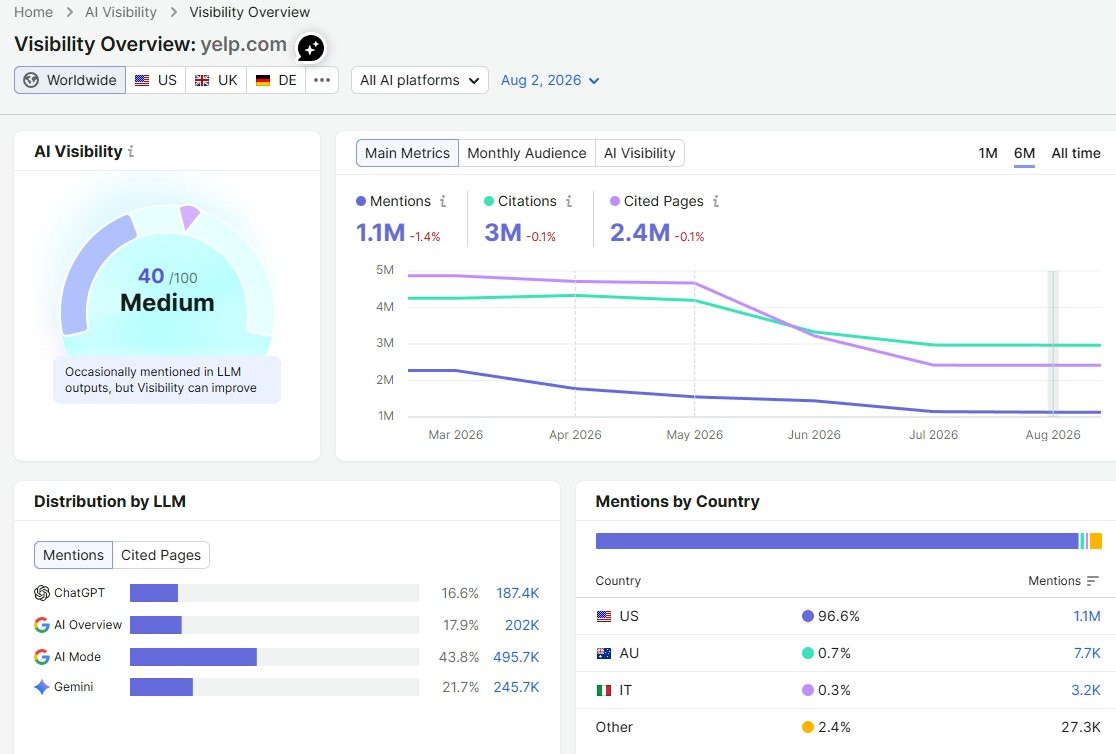
Task: Open the 495.7K AI Mode mentions link
Action: coord(516,656)
